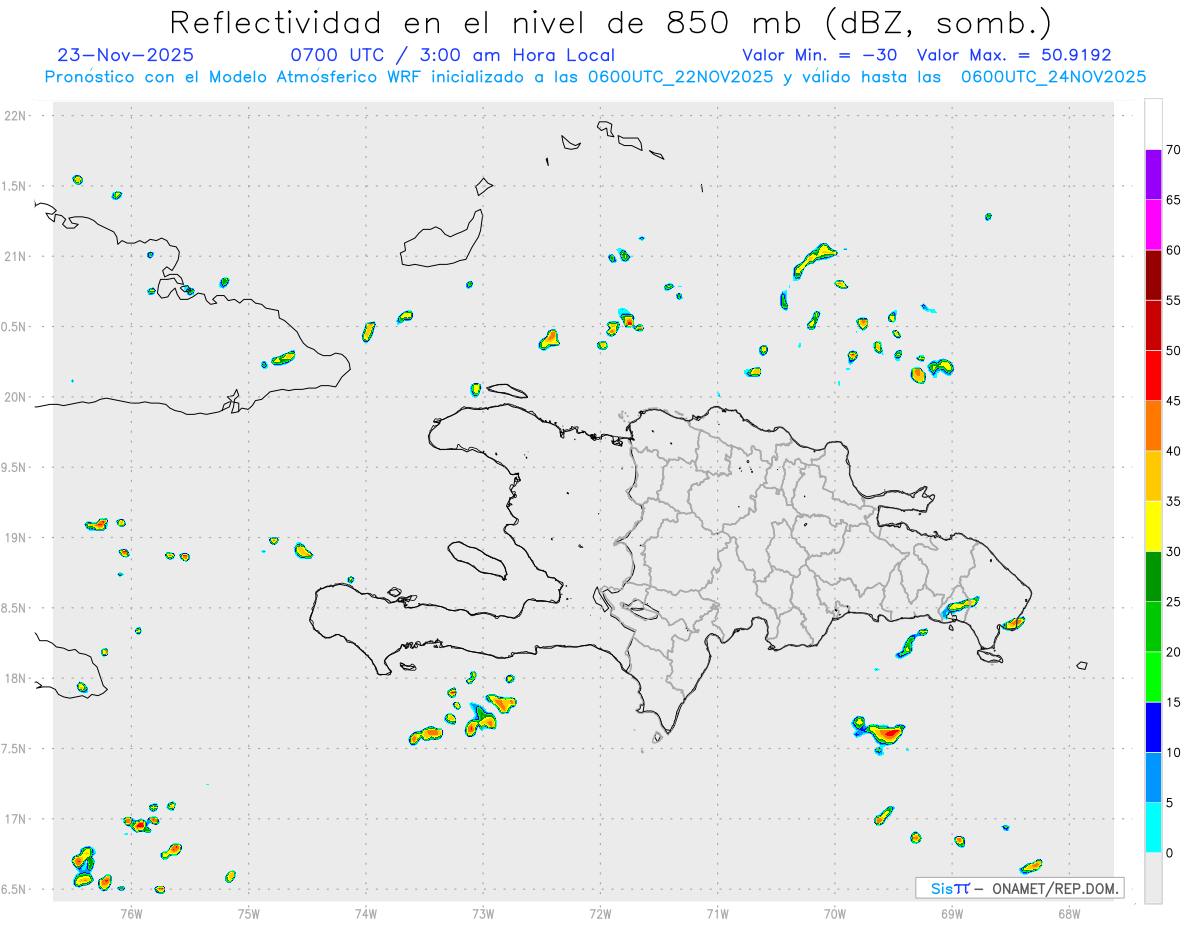Click Gonâve island outline in the Haitian gulf
The height and width of the screenshot is (927, 1200).
pos(476,559)
